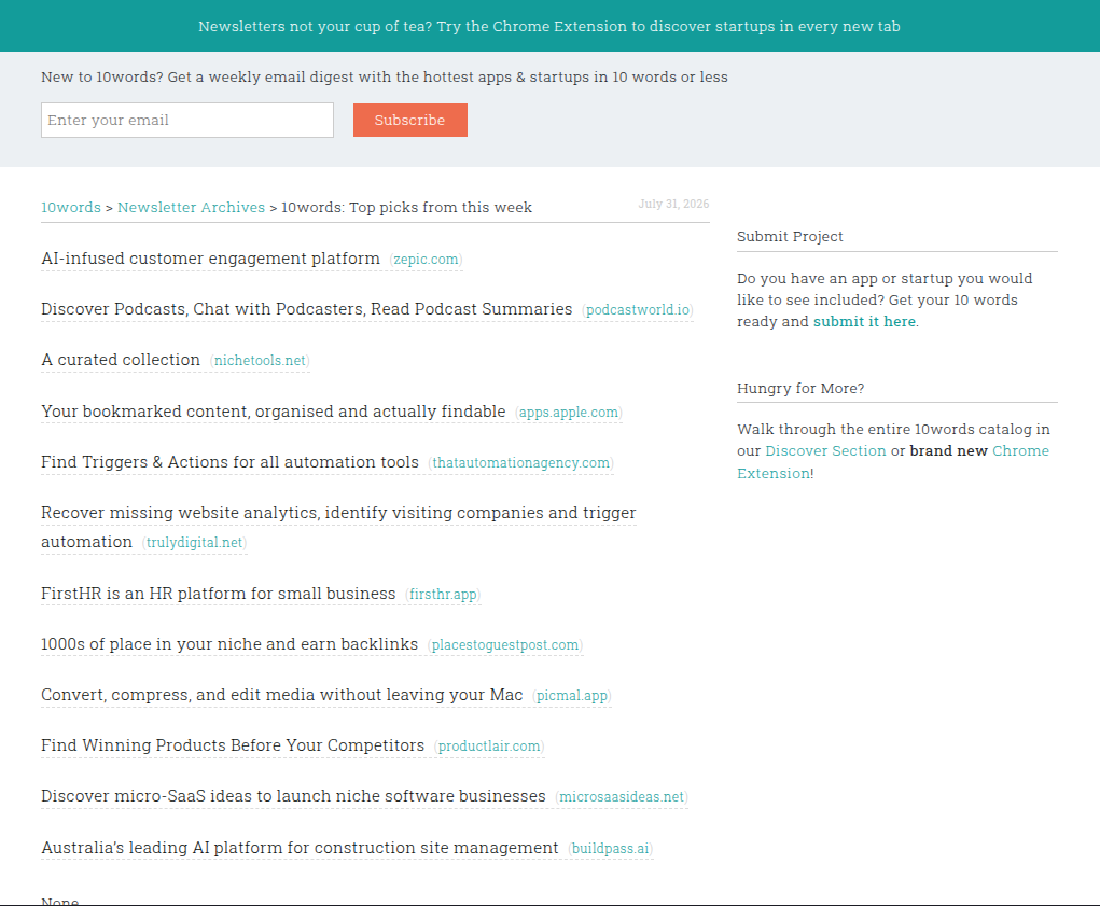Visit the placestoguestpost.com link

click(x=505, y=645)
